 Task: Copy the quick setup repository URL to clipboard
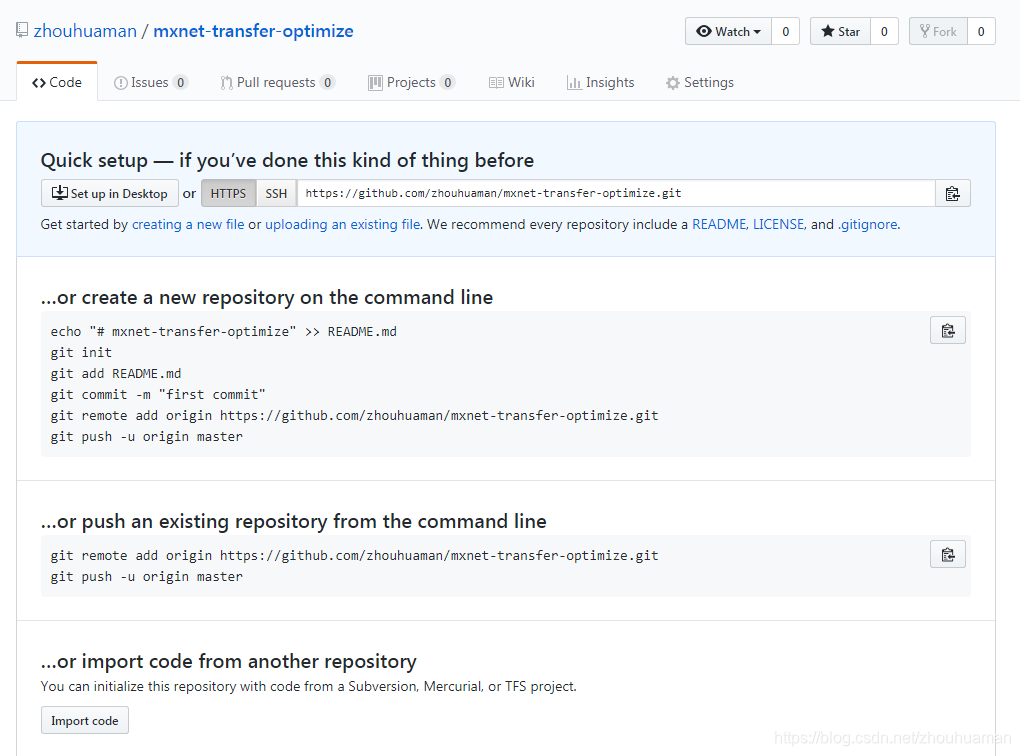[952, 193]
